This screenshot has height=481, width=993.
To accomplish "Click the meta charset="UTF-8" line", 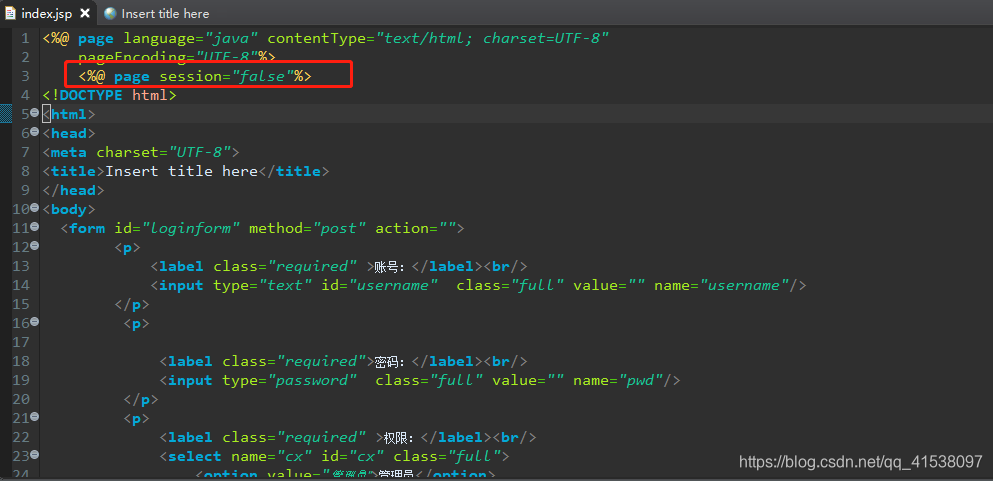I will (x=141, y=153).
